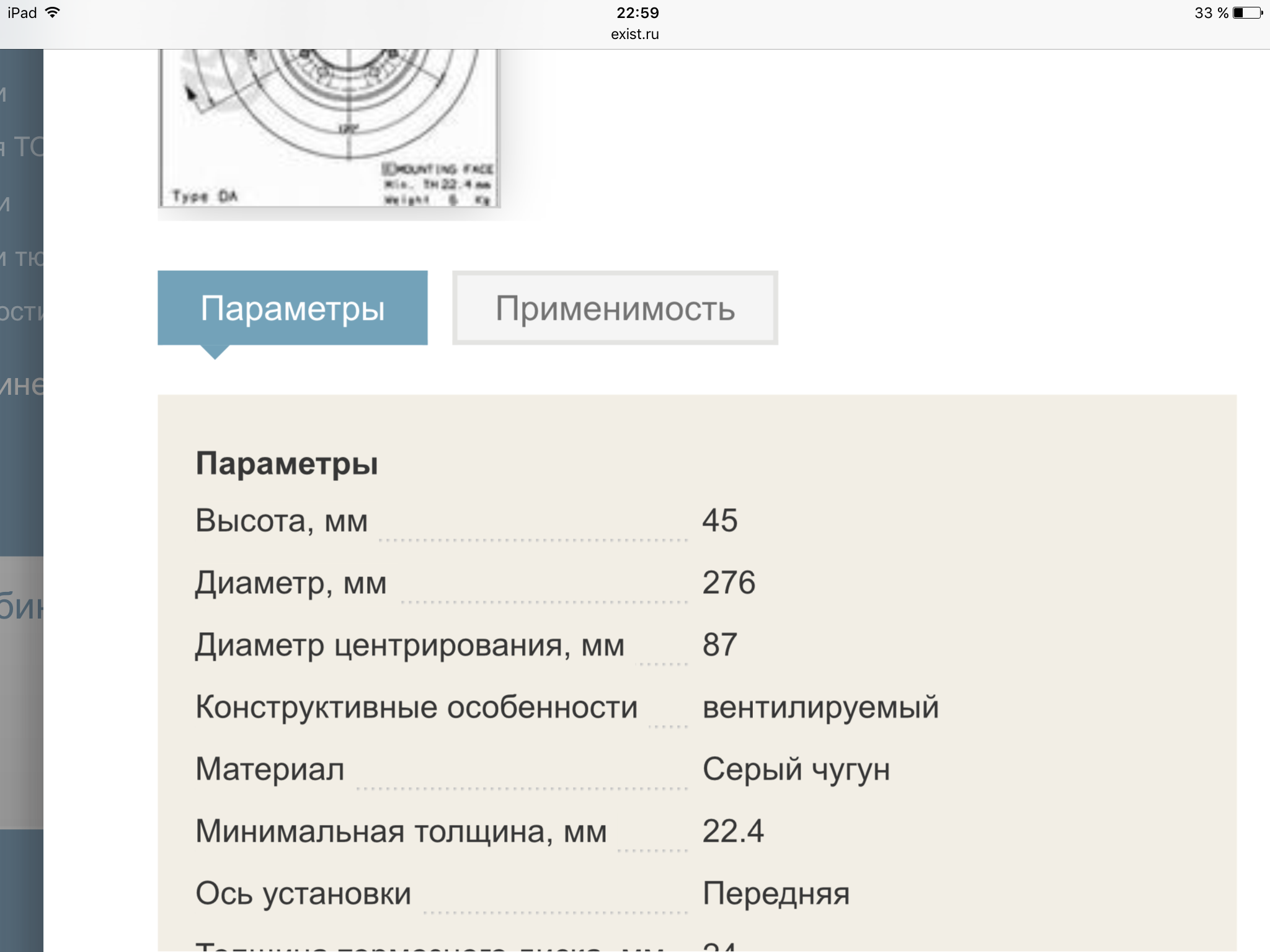Image resolution: width=1270 pixels, height=952 pixels.
Task: Tap the battery icon in status bar
Action: tap(1247, 13)
